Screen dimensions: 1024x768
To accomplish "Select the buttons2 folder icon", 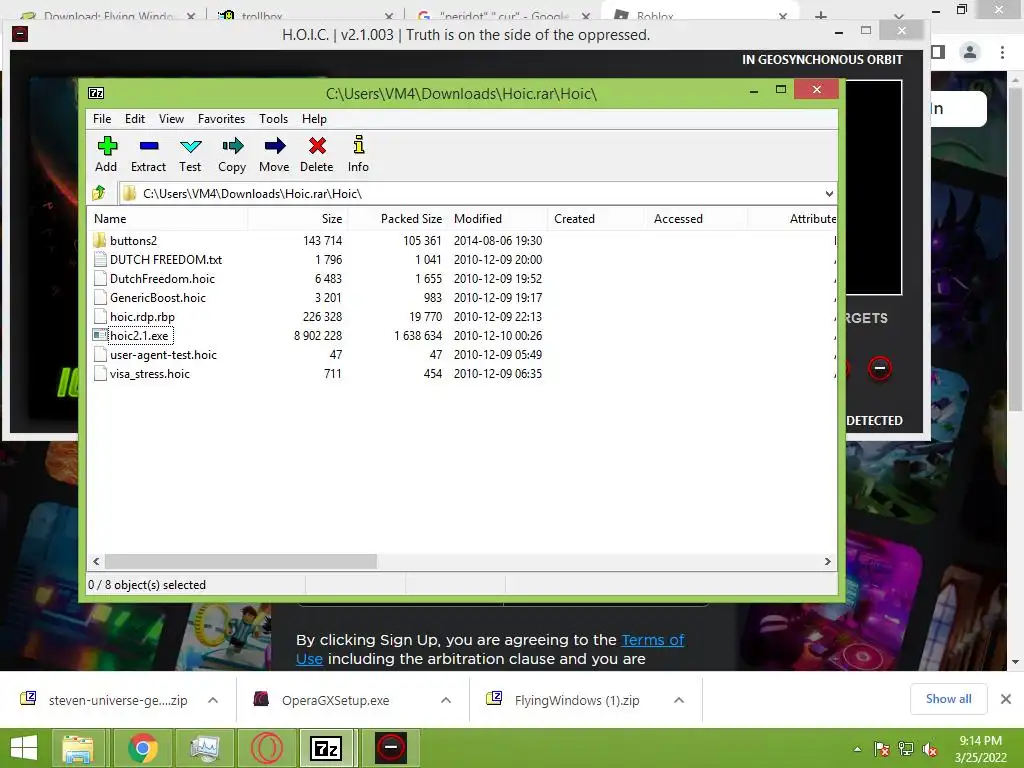I will coord(100,240).
